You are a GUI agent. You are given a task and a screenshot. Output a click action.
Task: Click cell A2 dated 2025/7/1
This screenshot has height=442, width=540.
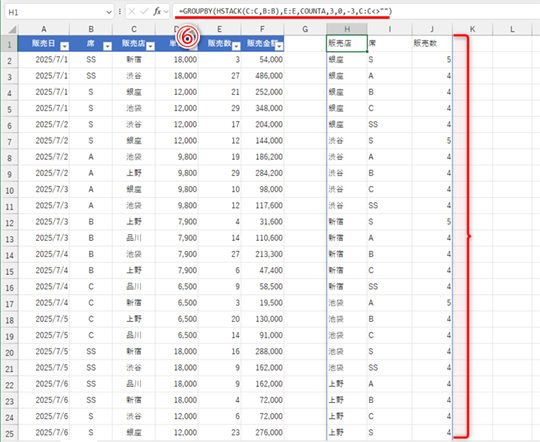click(x=44, y=60)
